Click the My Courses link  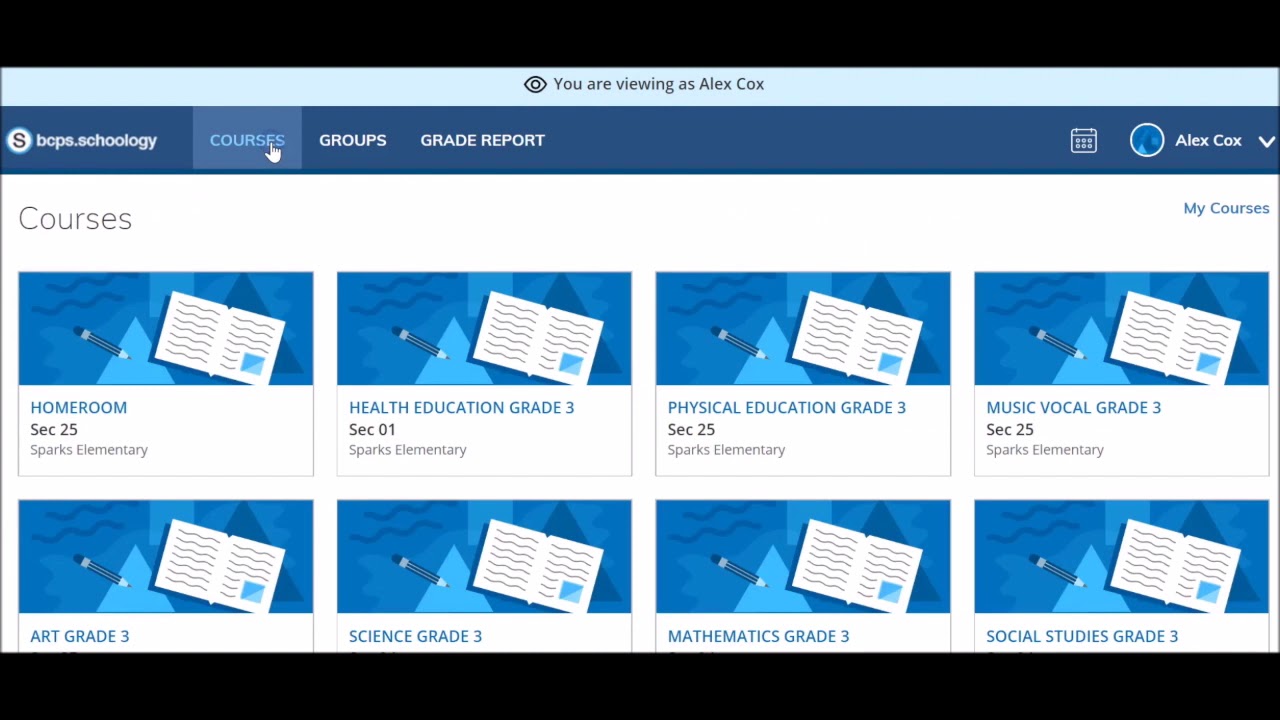click(1226, 208)
